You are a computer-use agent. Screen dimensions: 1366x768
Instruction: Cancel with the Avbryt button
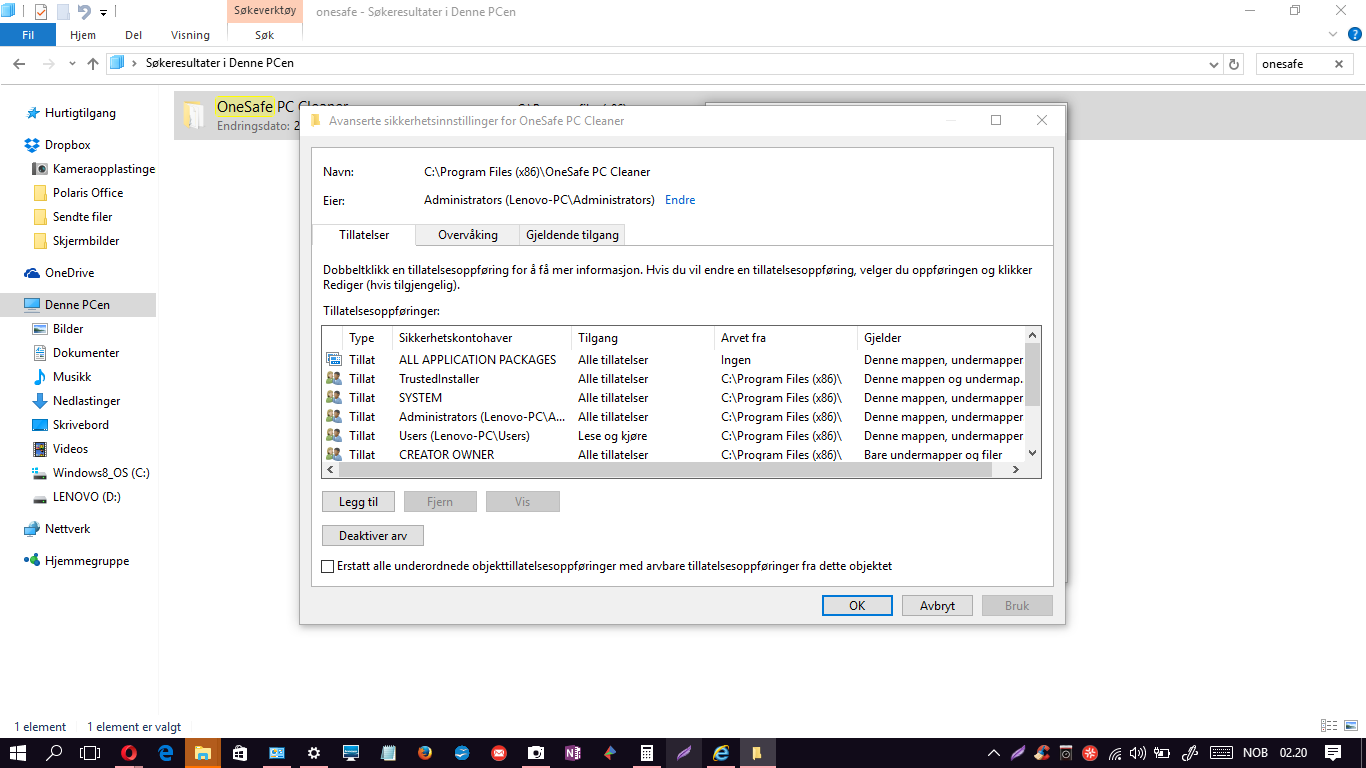pyautogui.click(x=938, y=605)
